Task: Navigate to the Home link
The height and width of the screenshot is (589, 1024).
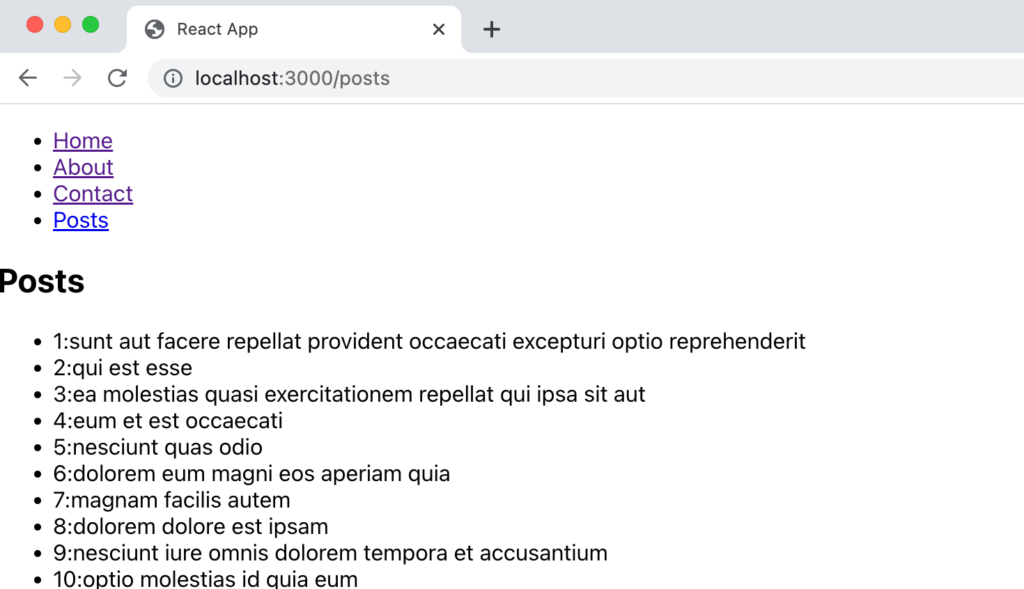Action: pyautogui.click(x=82, y=141)
